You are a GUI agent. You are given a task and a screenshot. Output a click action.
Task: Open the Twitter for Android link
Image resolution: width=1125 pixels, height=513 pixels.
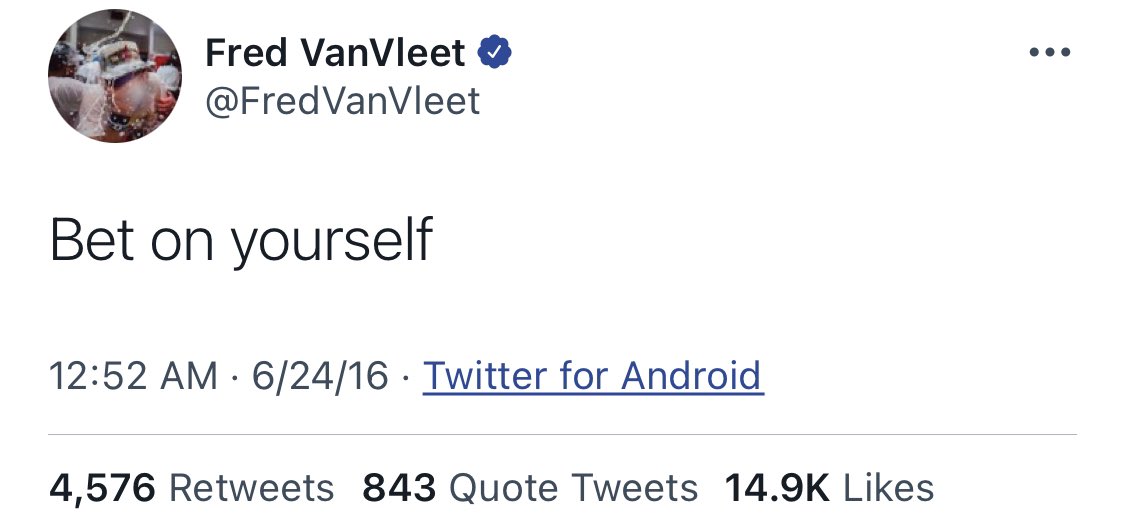coord(593,376)
